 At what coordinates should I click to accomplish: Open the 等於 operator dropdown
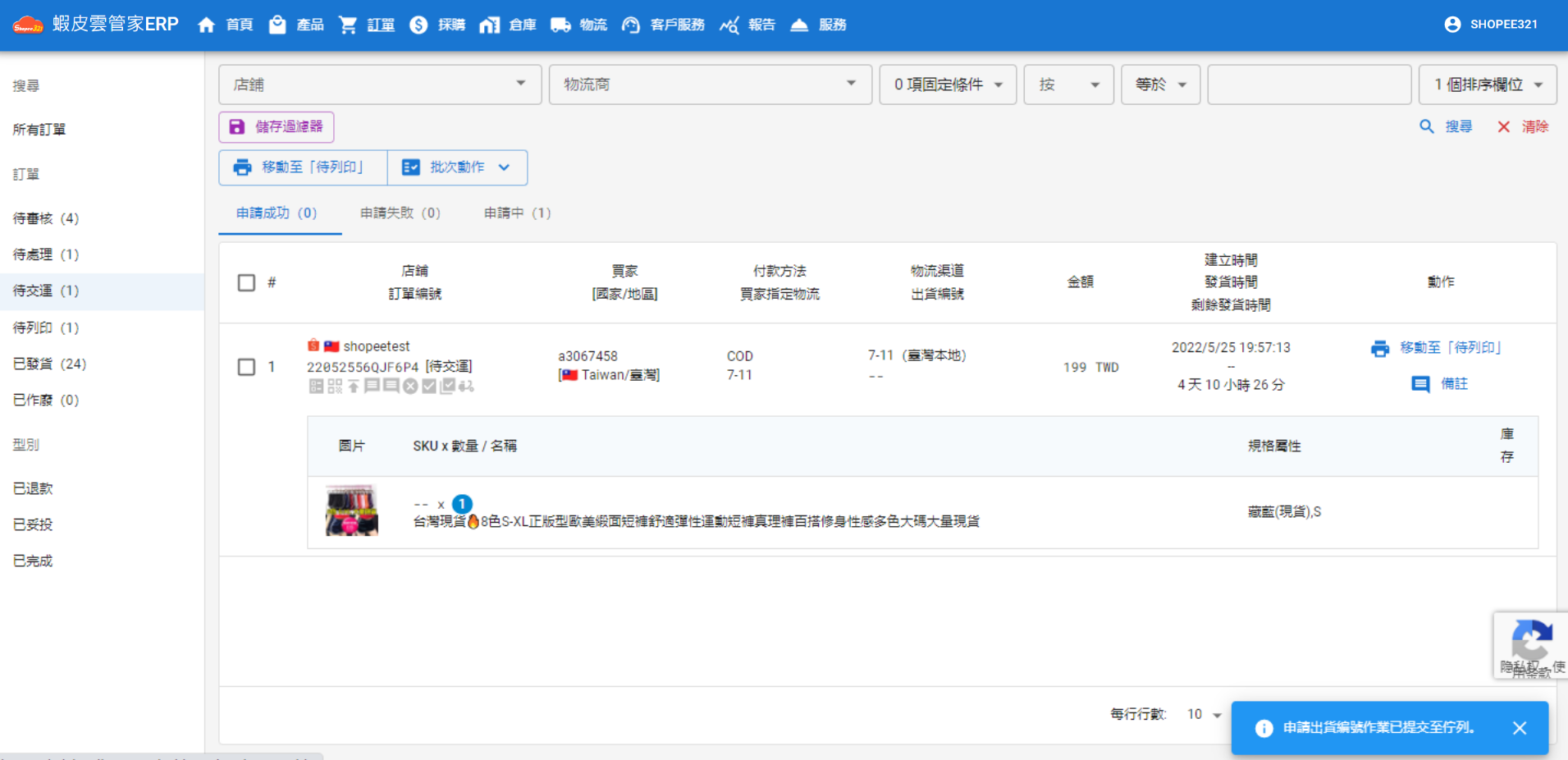[x=1160, y=85]
